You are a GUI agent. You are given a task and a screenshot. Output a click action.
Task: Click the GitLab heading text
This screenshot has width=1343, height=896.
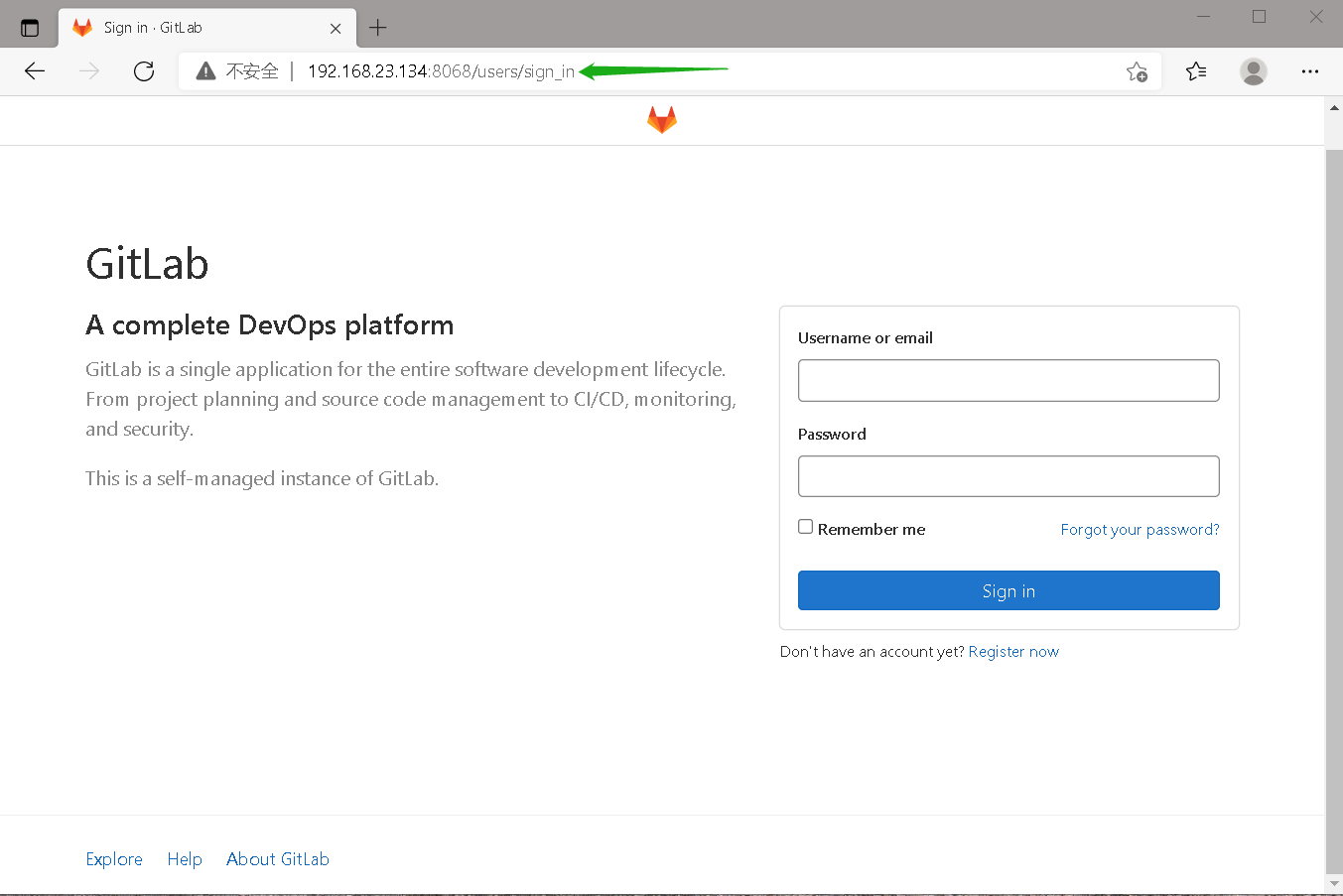click(147, 264)
